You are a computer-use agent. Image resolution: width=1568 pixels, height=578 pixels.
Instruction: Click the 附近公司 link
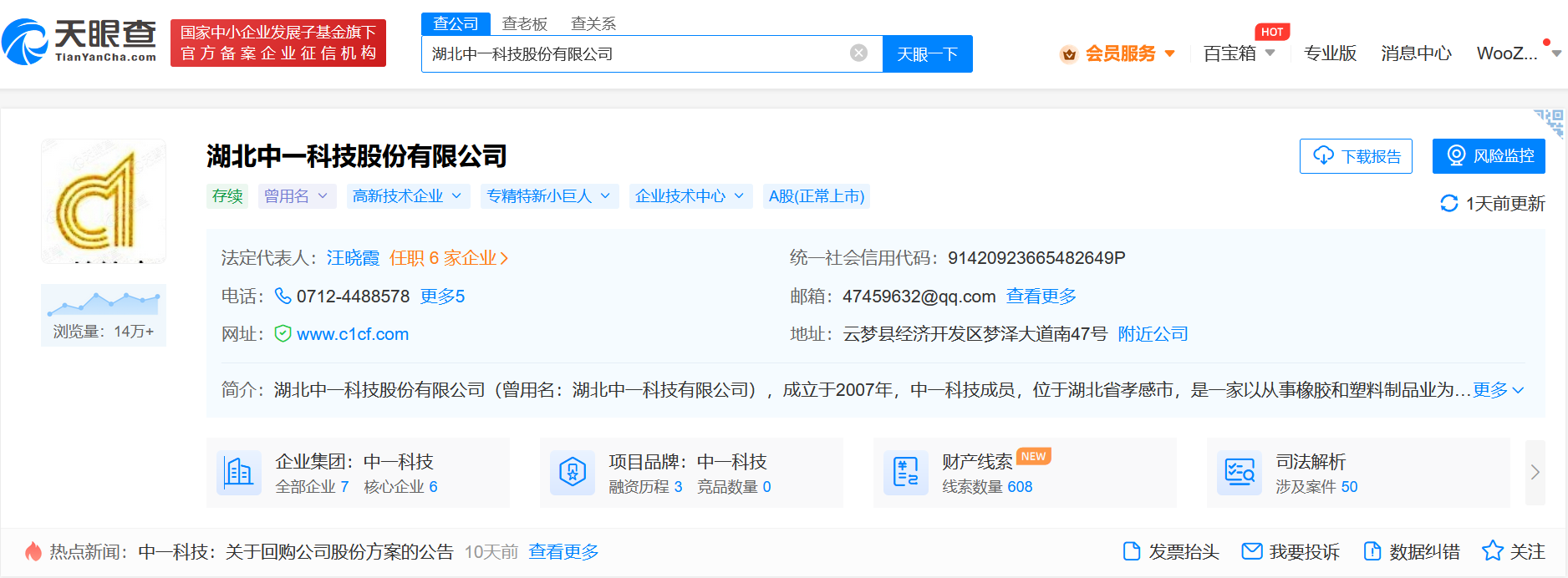1153,334
